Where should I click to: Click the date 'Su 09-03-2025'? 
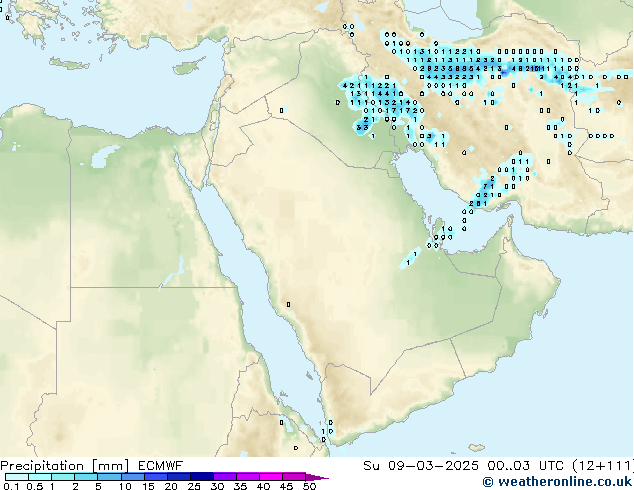421,466
